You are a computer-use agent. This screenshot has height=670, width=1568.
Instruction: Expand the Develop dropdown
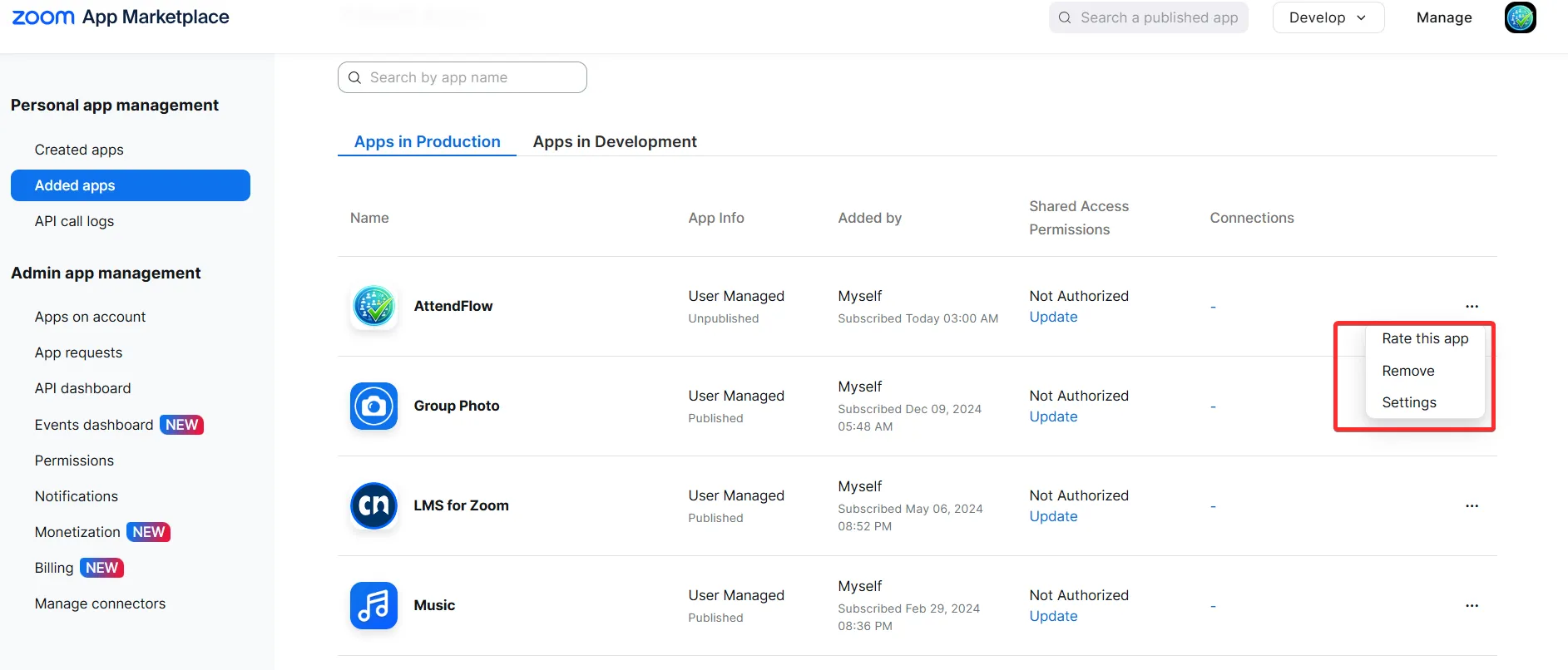click(x=1328, y=17)
